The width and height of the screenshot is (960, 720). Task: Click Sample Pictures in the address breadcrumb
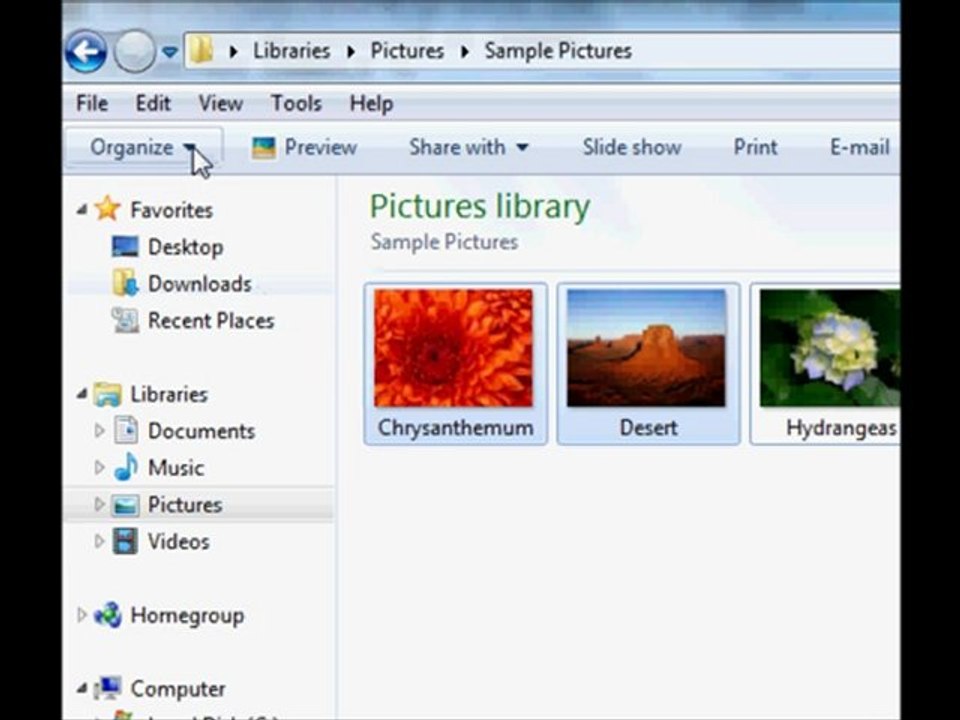pos(558,51)
